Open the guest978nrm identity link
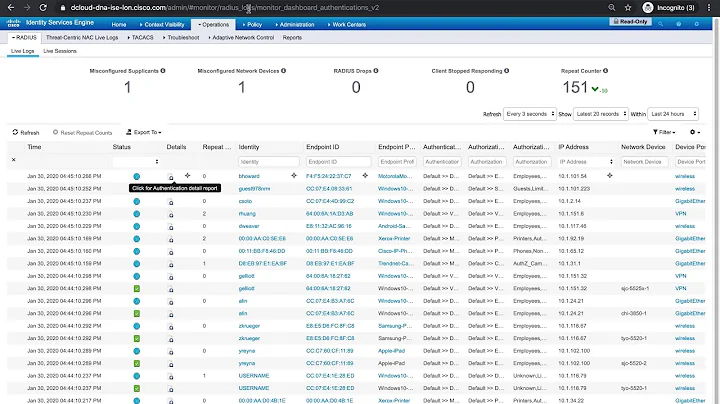Screen dimensions: 720x404 (x=254, y=189)
